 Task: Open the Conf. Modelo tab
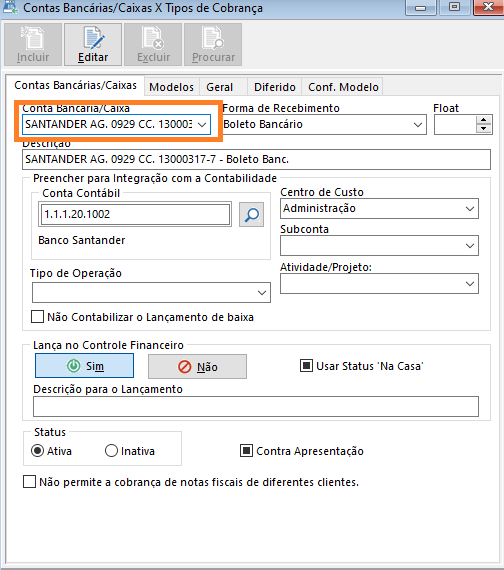tap(343, 87)
